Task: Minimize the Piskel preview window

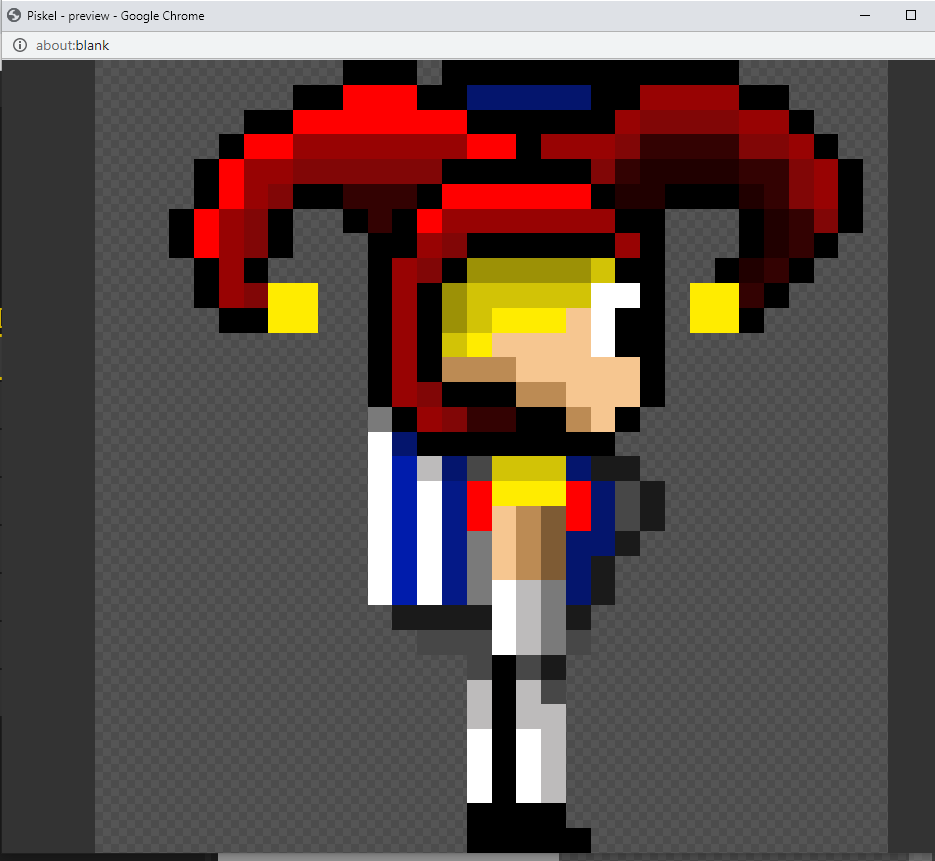Action: coord(862,15)
